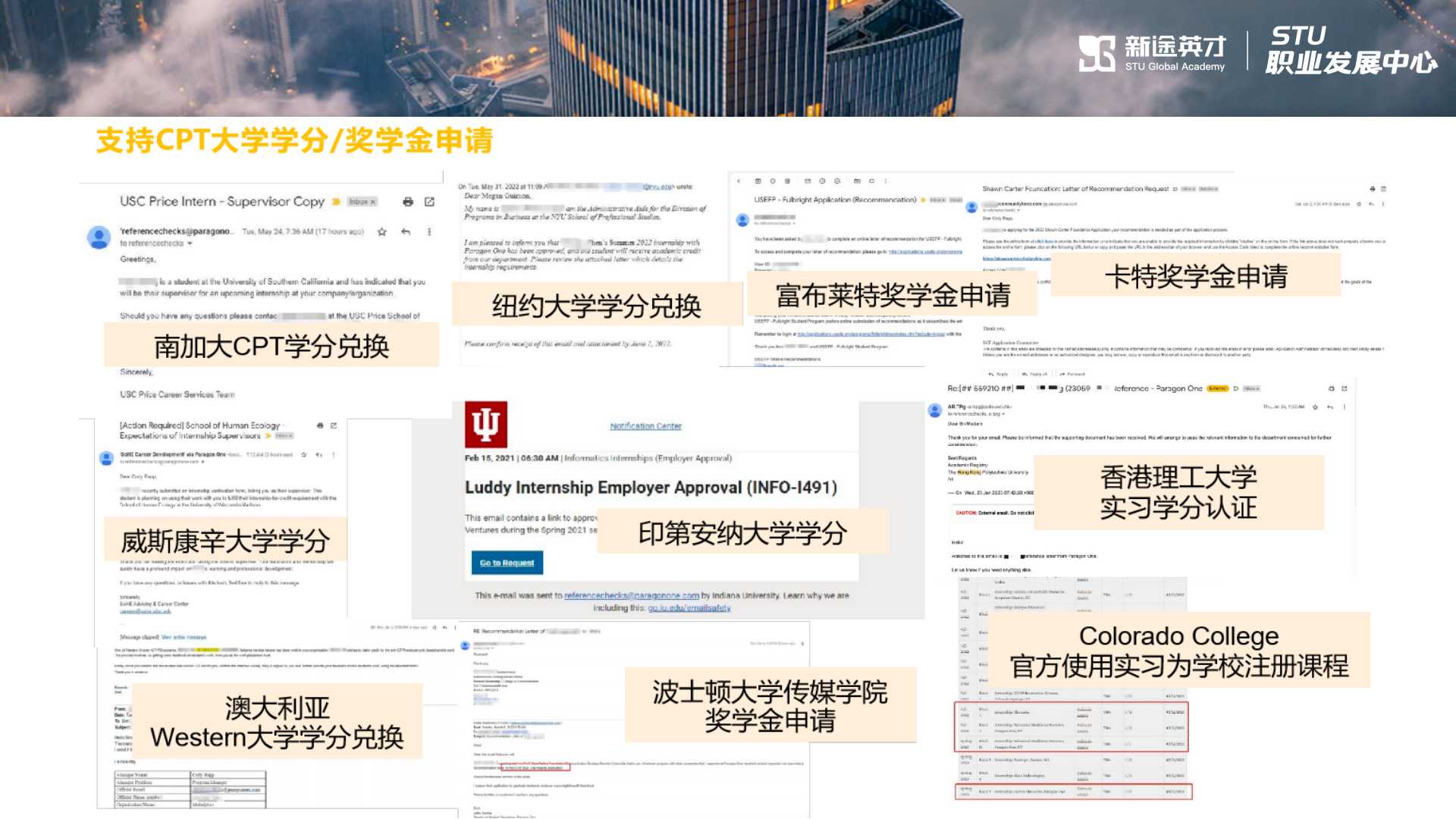Snooze the USEFP Fulbright email

coord(822,181)
